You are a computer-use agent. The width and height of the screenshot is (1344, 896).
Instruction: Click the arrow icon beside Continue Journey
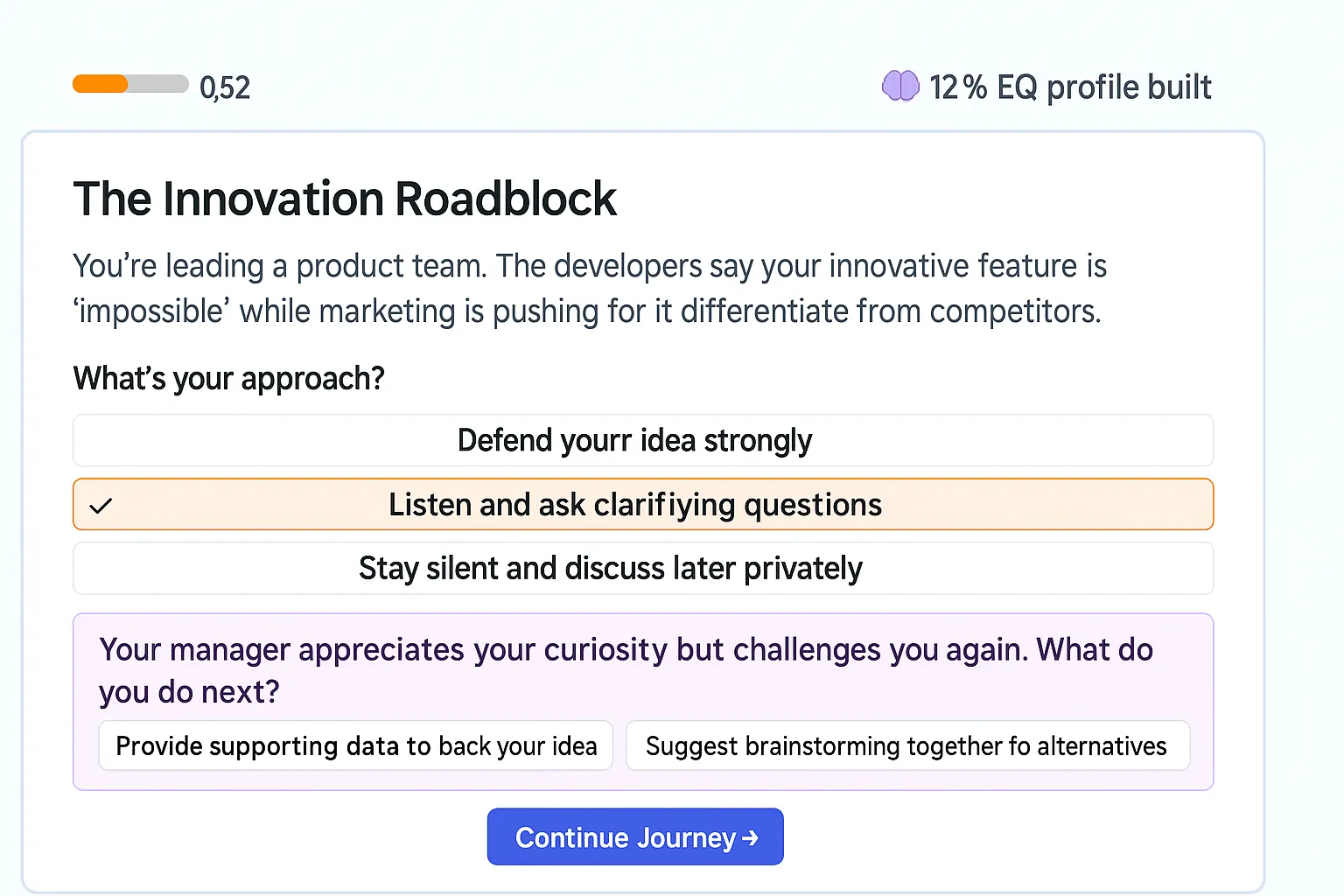750,838
